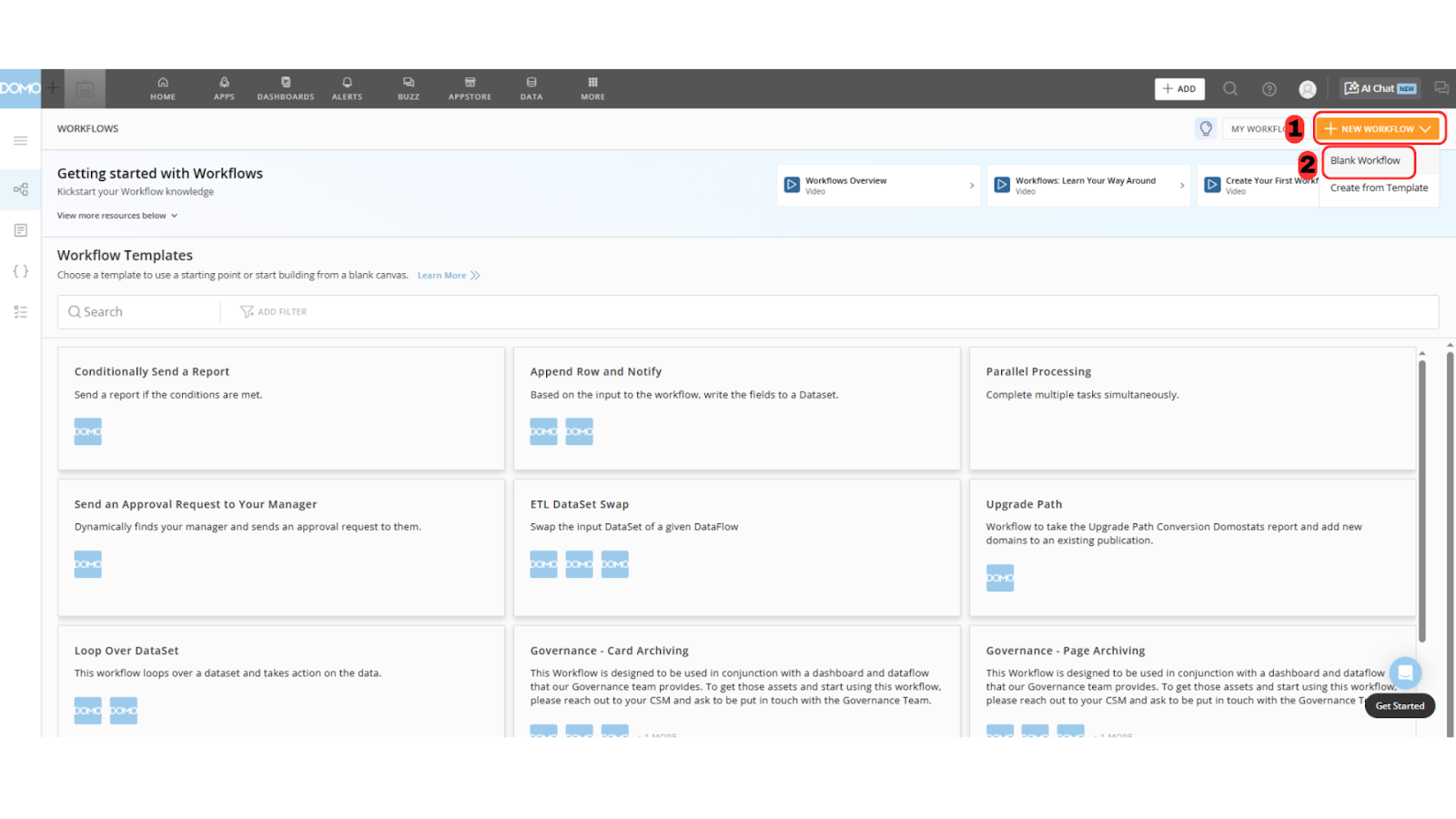Click the plus tab beside Domo logo
The height and width of the screenshot is (819, 1456).
53,88
